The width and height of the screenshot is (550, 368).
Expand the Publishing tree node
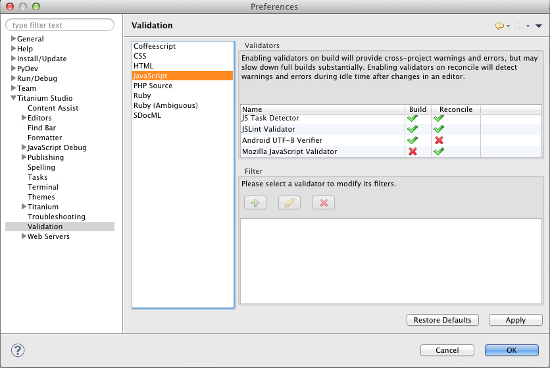[x=24, y=157]
